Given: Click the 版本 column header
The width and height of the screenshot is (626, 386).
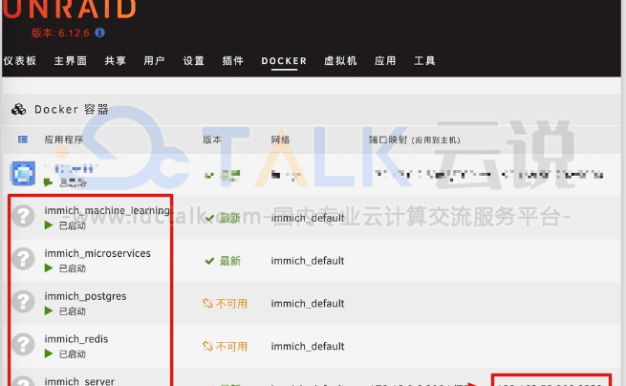Looking at the screenshot, I should 212,139.
